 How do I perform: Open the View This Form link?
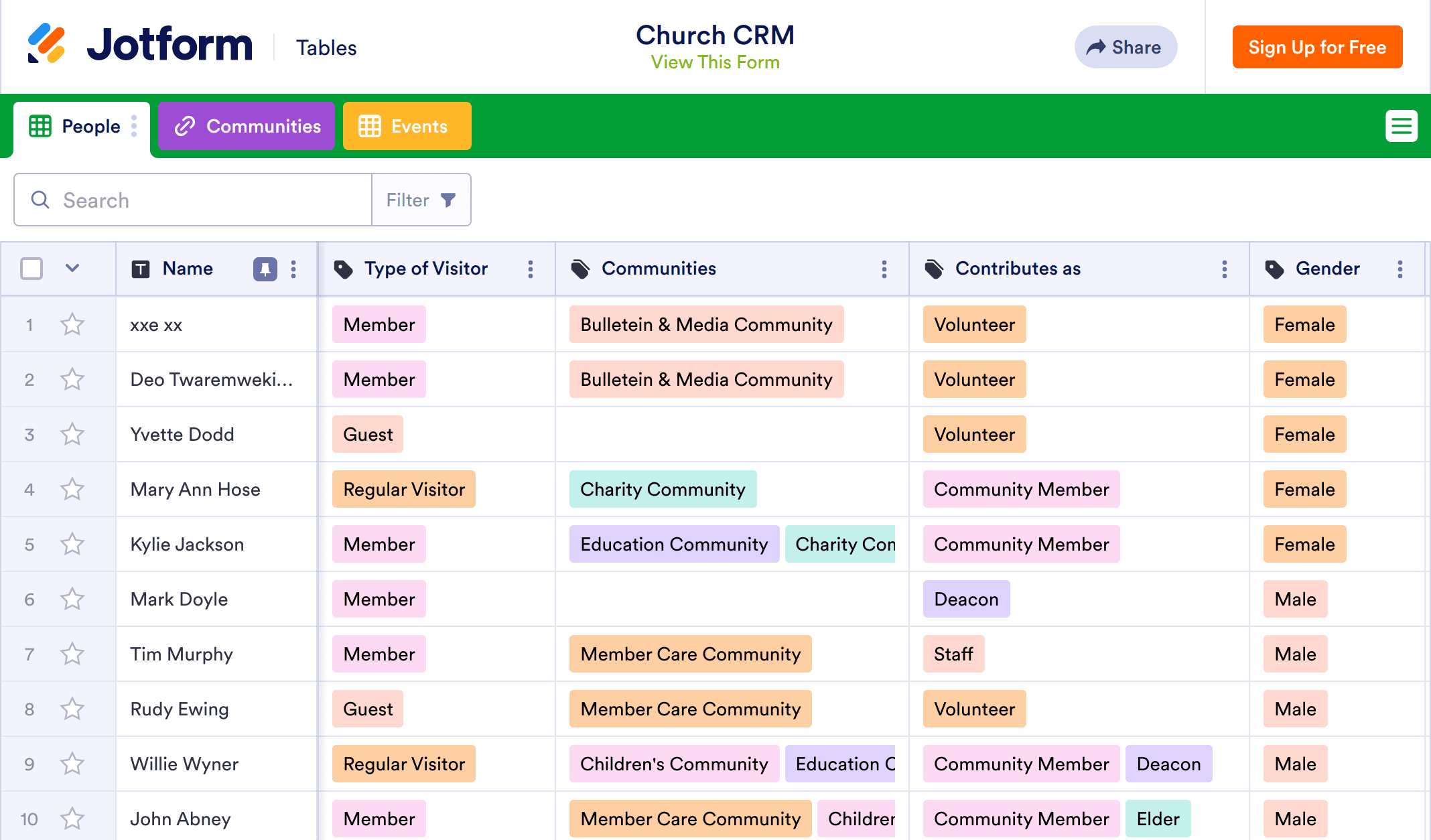coord(715,62)
